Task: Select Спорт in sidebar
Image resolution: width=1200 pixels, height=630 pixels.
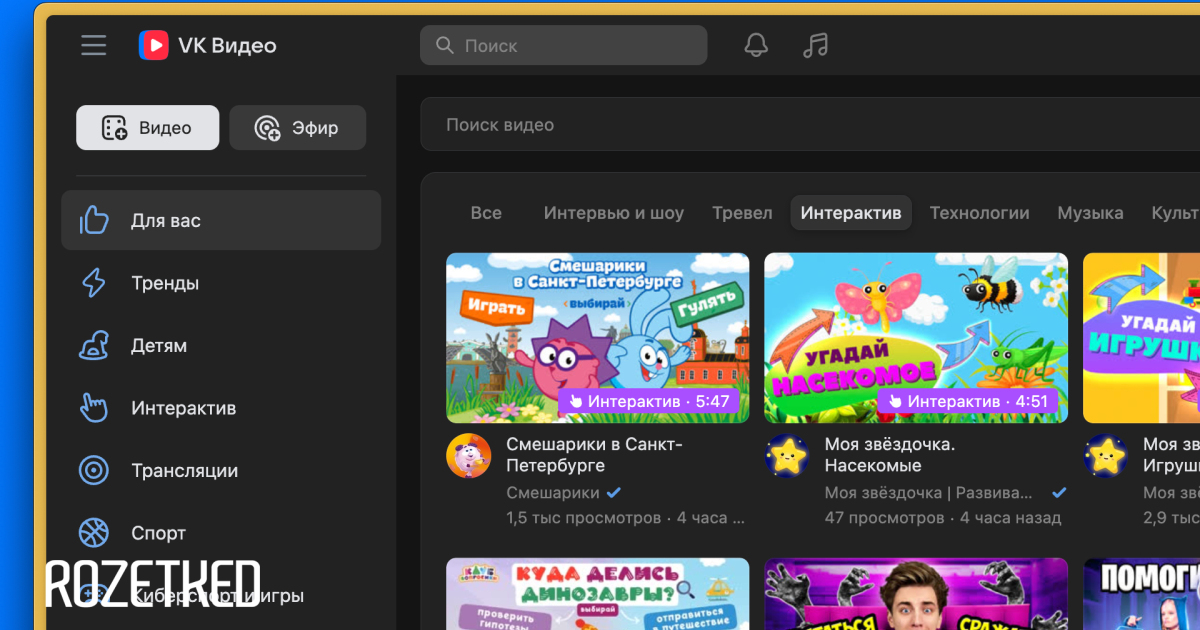Action: coord(158,533)
